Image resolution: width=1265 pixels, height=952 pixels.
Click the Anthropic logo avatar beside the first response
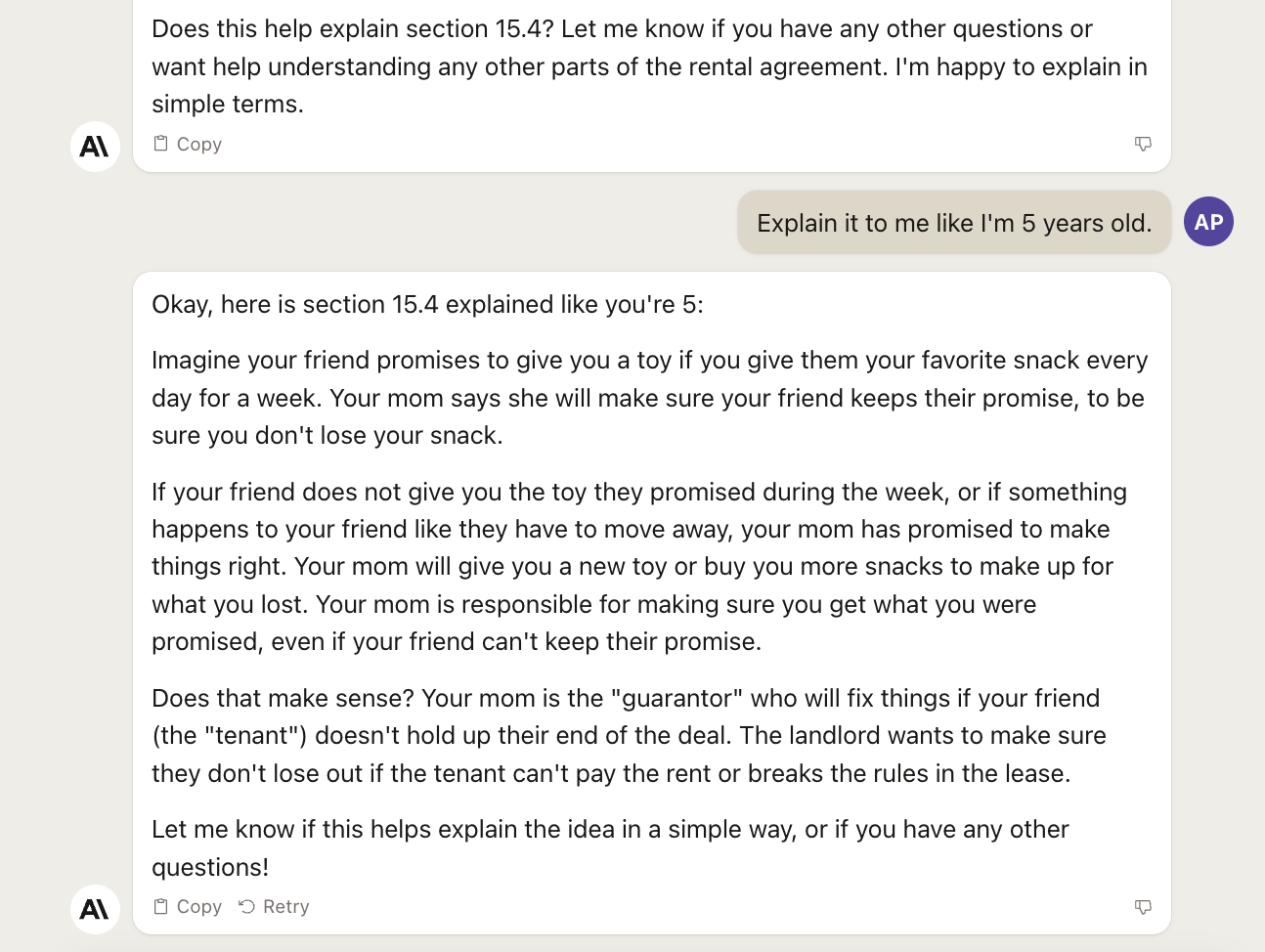(x=95, y=147)
